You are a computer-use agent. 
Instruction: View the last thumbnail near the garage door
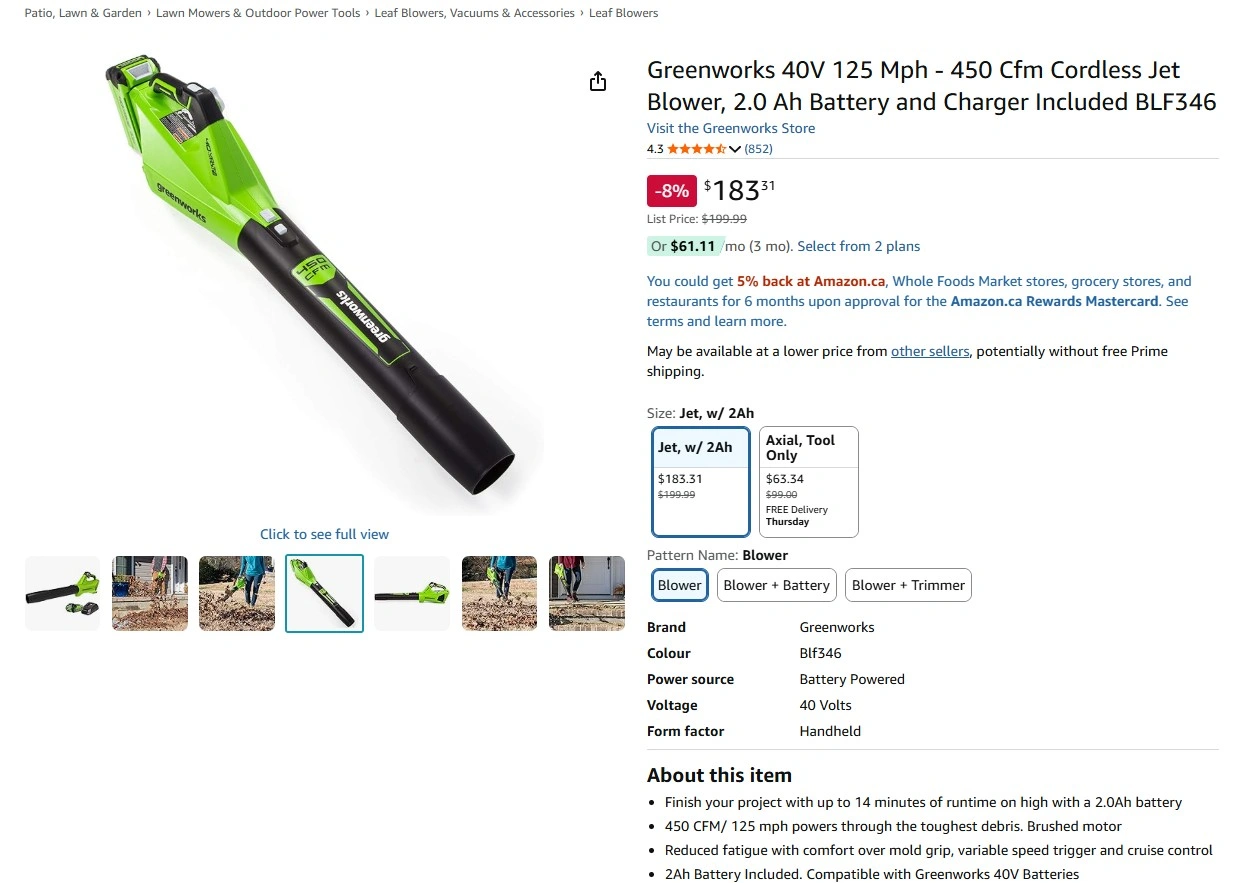tap(587, 594)
